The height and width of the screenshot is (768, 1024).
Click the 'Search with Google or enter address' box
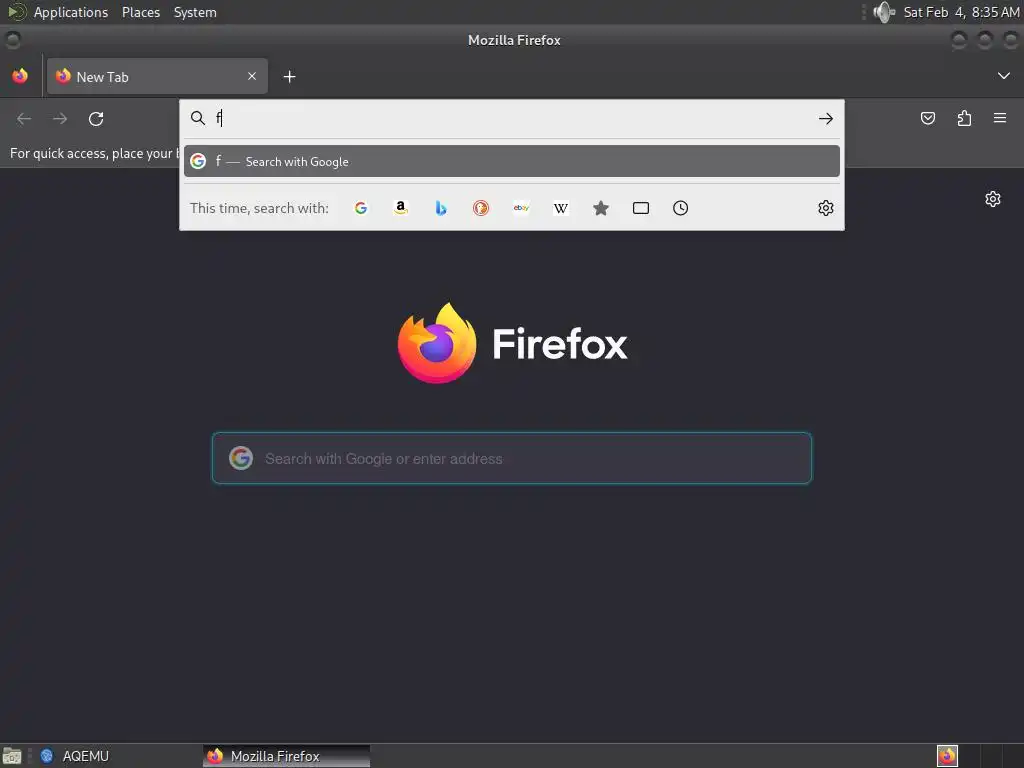coord(512,458)
